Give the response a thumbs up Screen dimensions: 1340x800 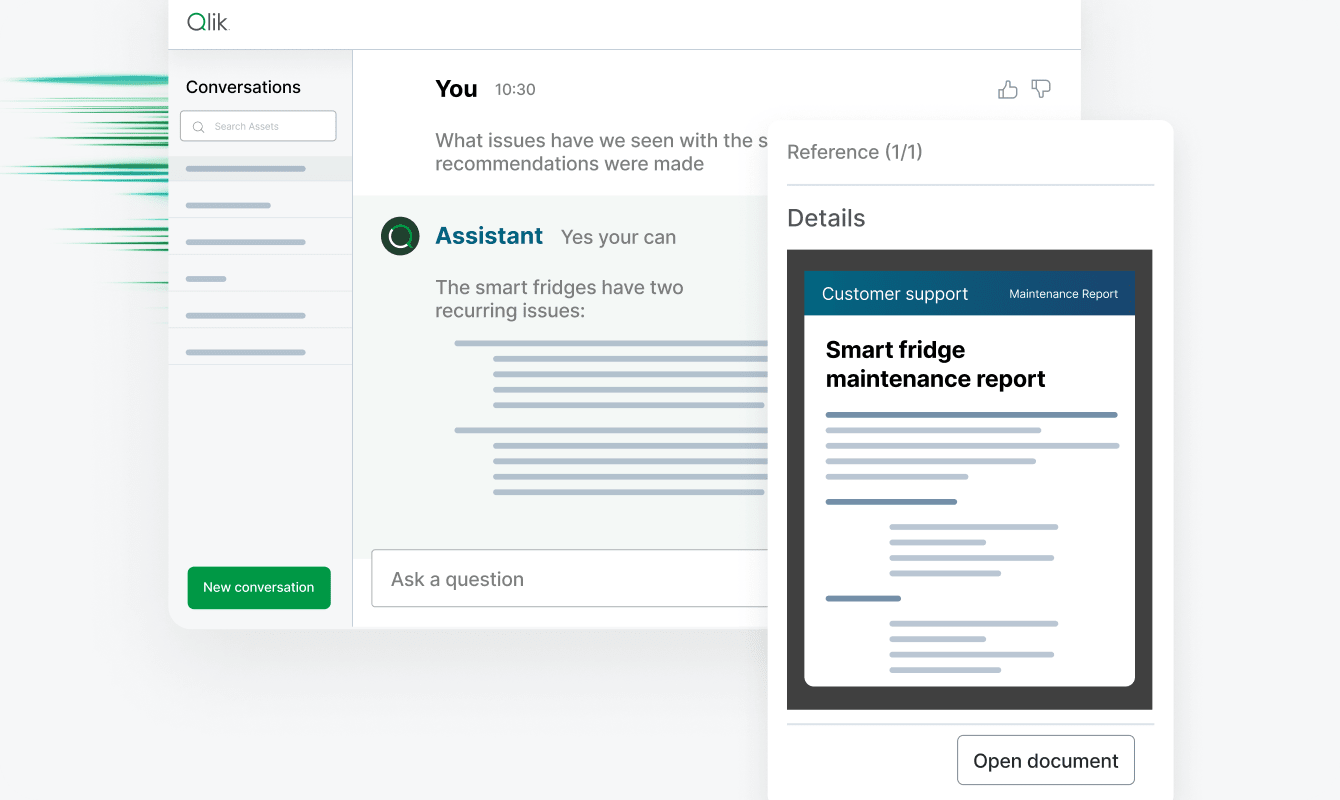coord(1008,90)
